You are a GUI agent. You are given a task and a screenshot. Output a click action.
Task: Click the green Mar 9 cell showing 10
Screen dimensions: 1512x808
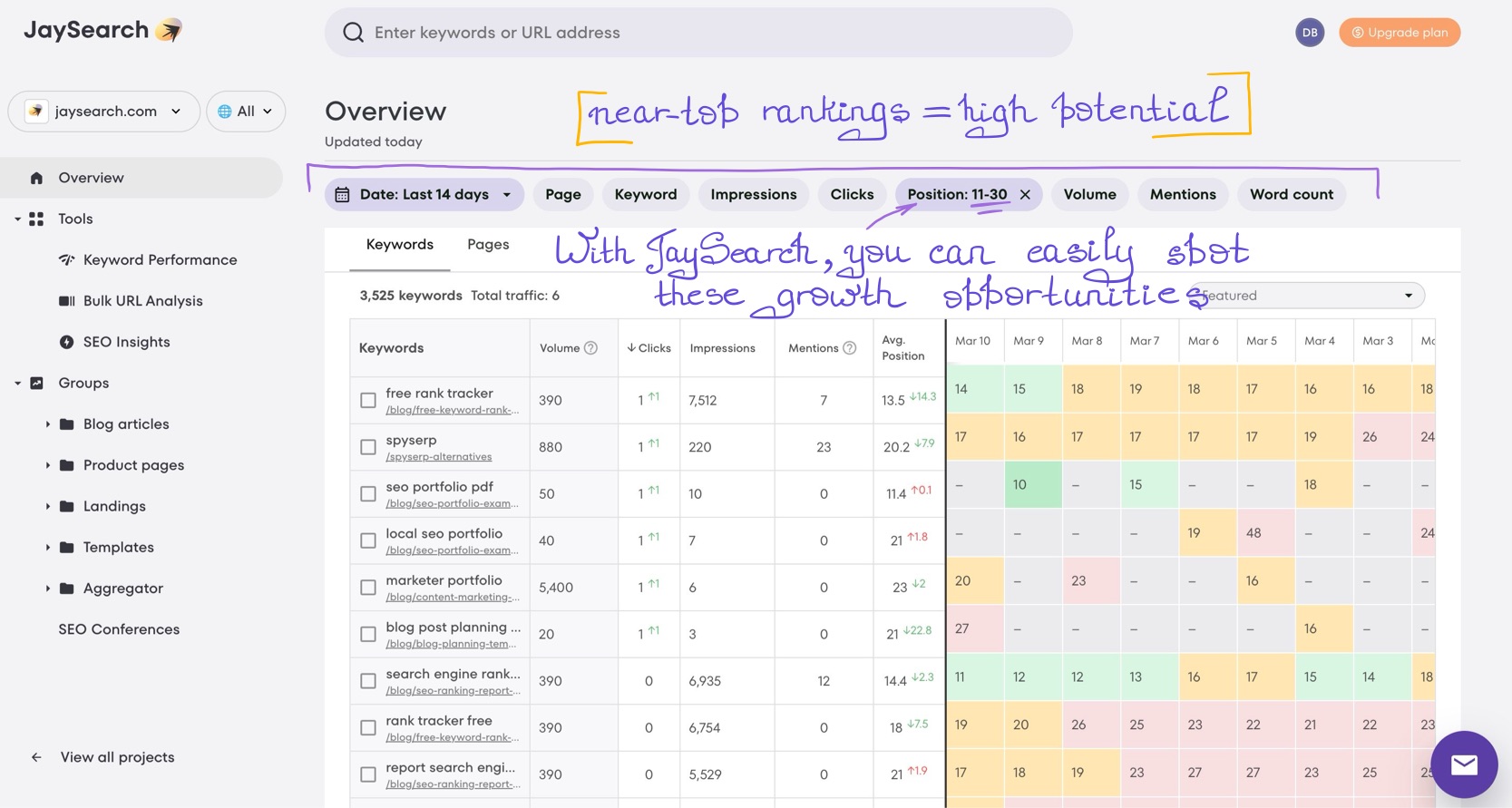pyautogui.click(x=1033, y=485)
